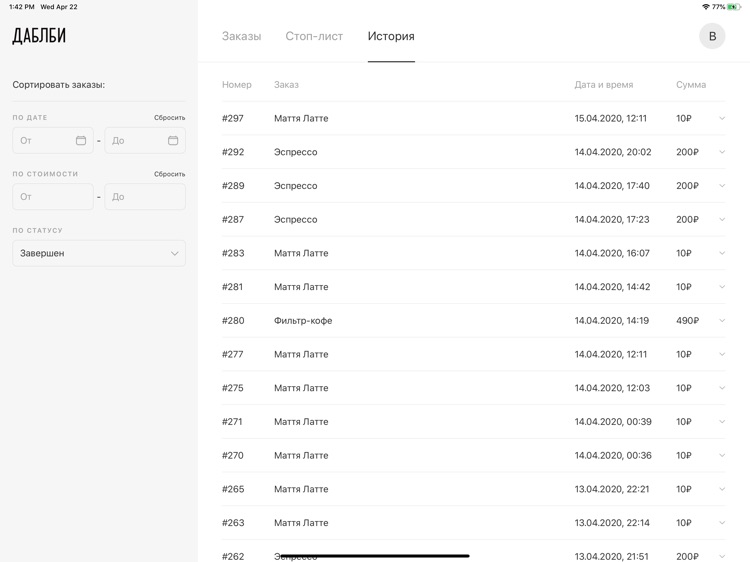
Task: Switch to the Стоп-лист tab
Action: pyautogui.click(x=314, y=36)
